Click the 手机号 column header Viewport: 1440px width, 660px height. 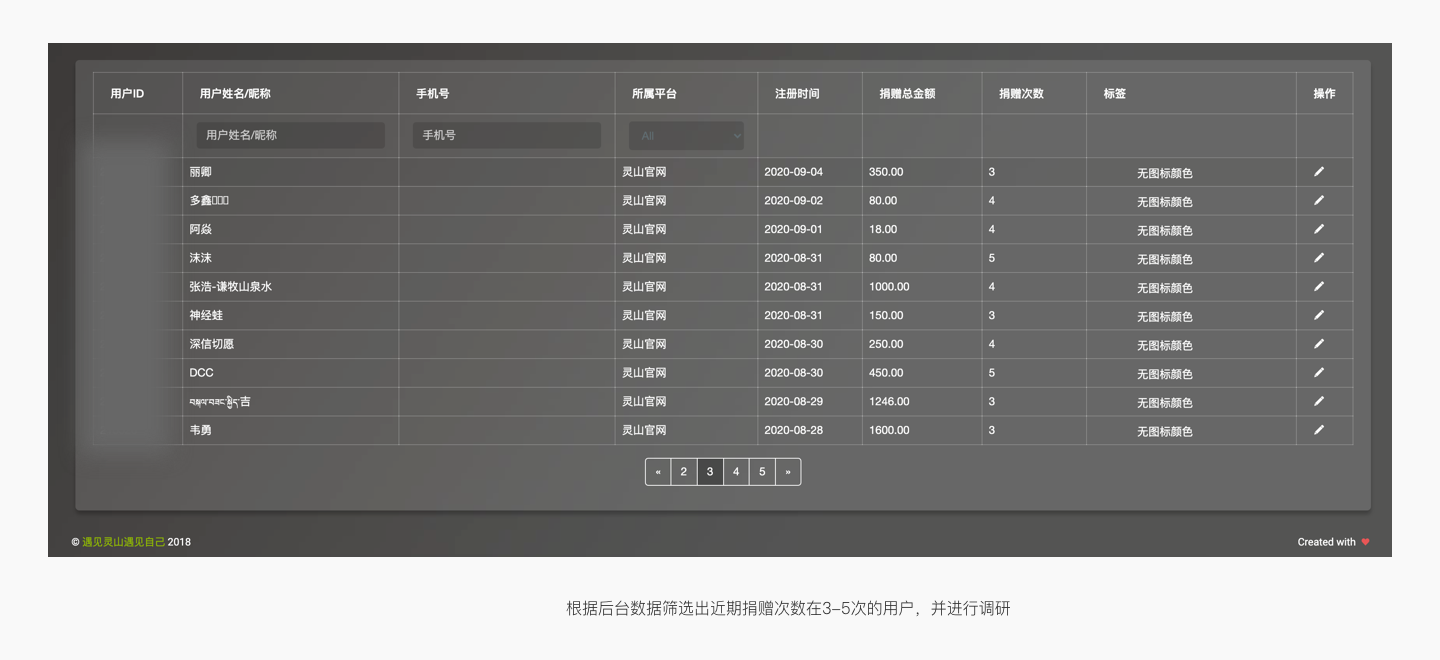[432, 94]
